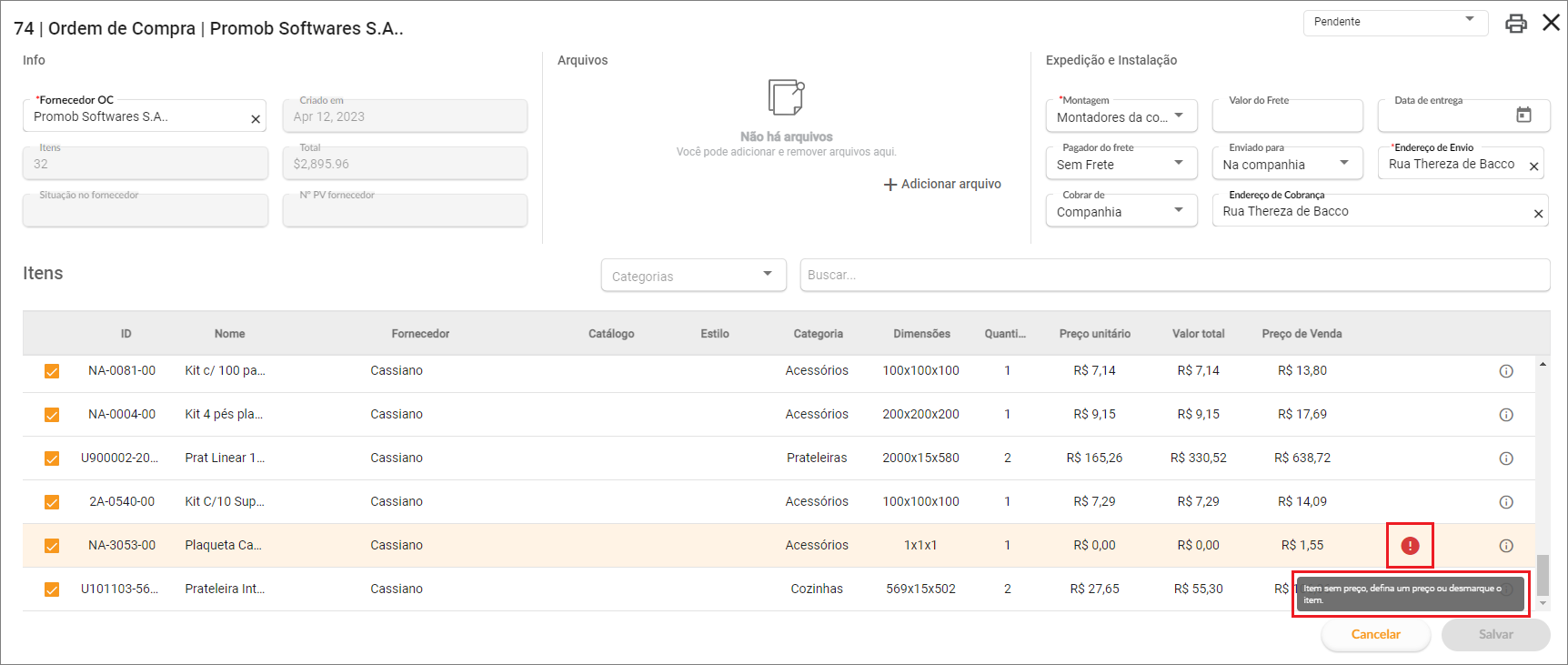
Task: Click the 'R$ 330,52' total value
Action: (x=1198, y=458)
